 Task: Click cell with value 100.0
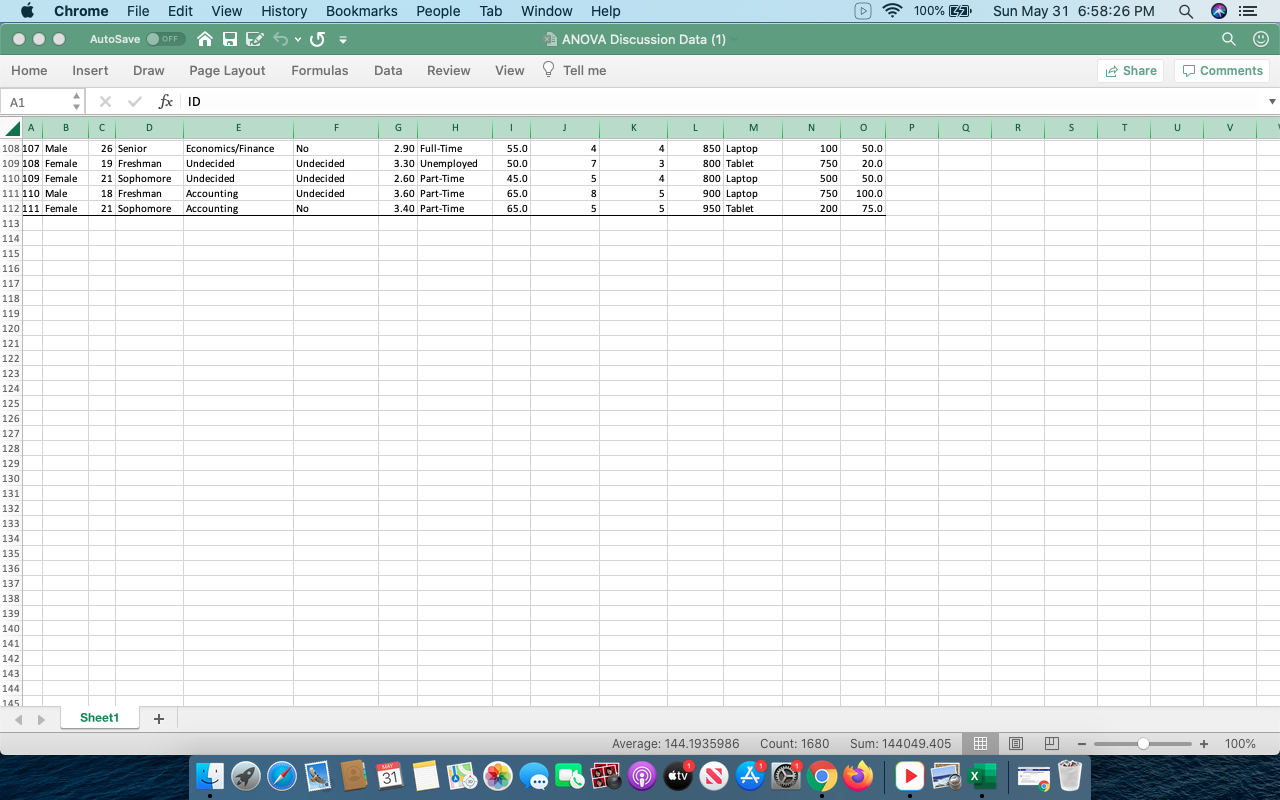(x=863, y=193)
